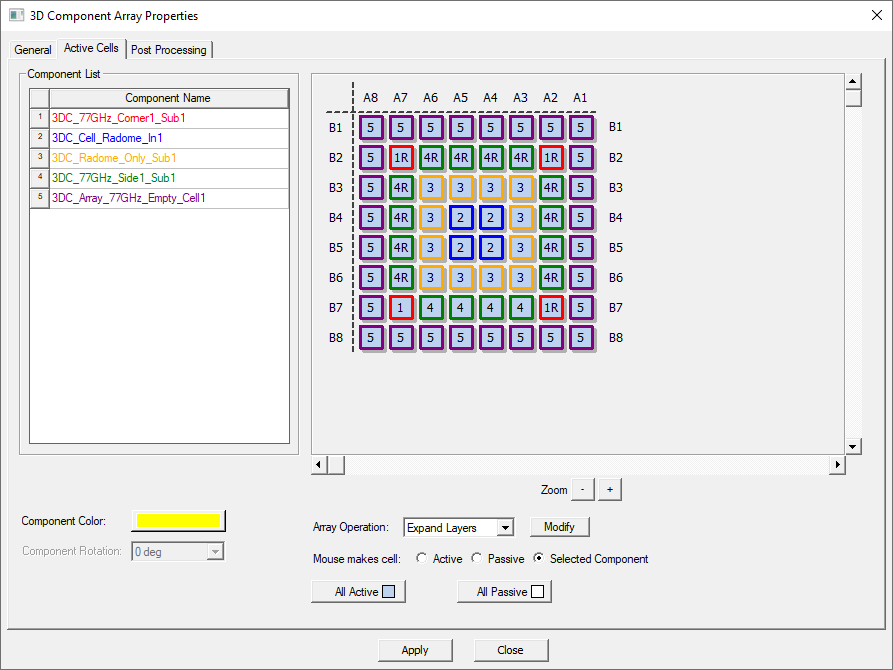Click horizontal scrollbar right arrow

[837, 465]
